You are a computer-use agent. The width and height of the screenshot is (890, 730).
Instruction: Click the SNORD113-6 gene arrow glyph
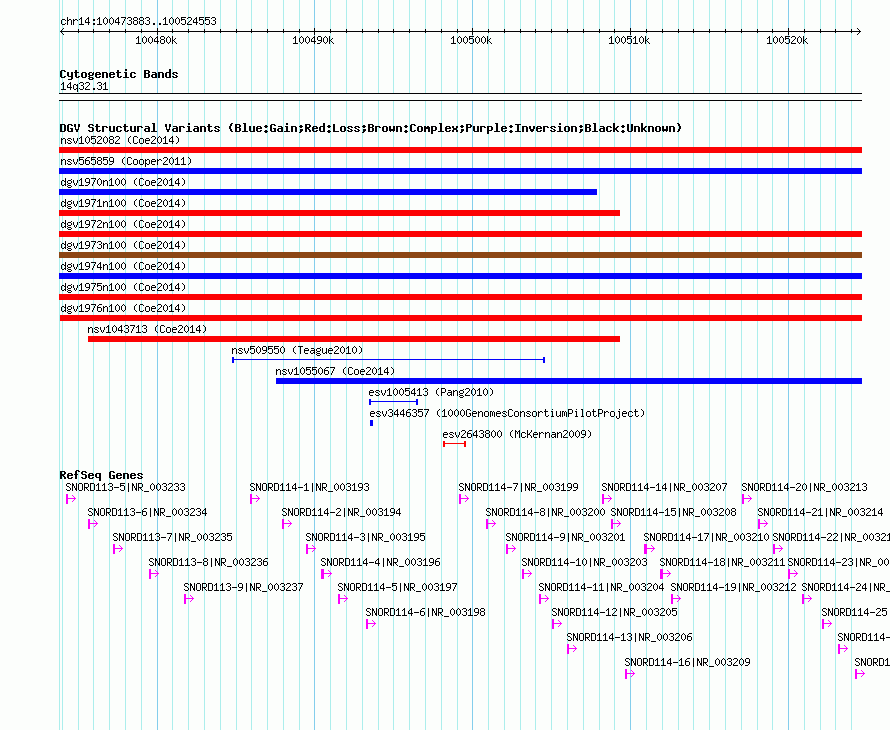93,524
